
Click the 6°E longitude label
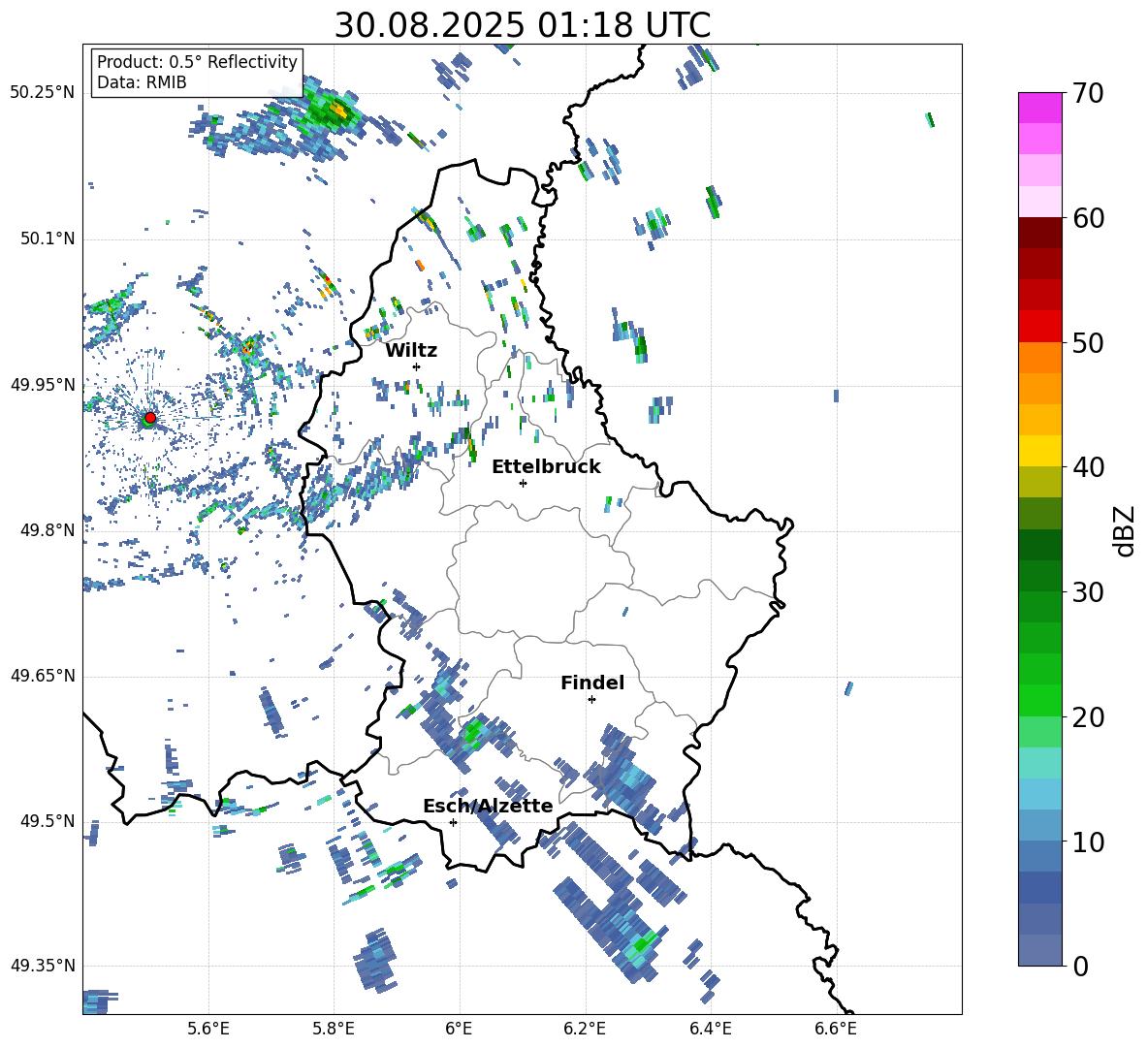coord(460,1029)
